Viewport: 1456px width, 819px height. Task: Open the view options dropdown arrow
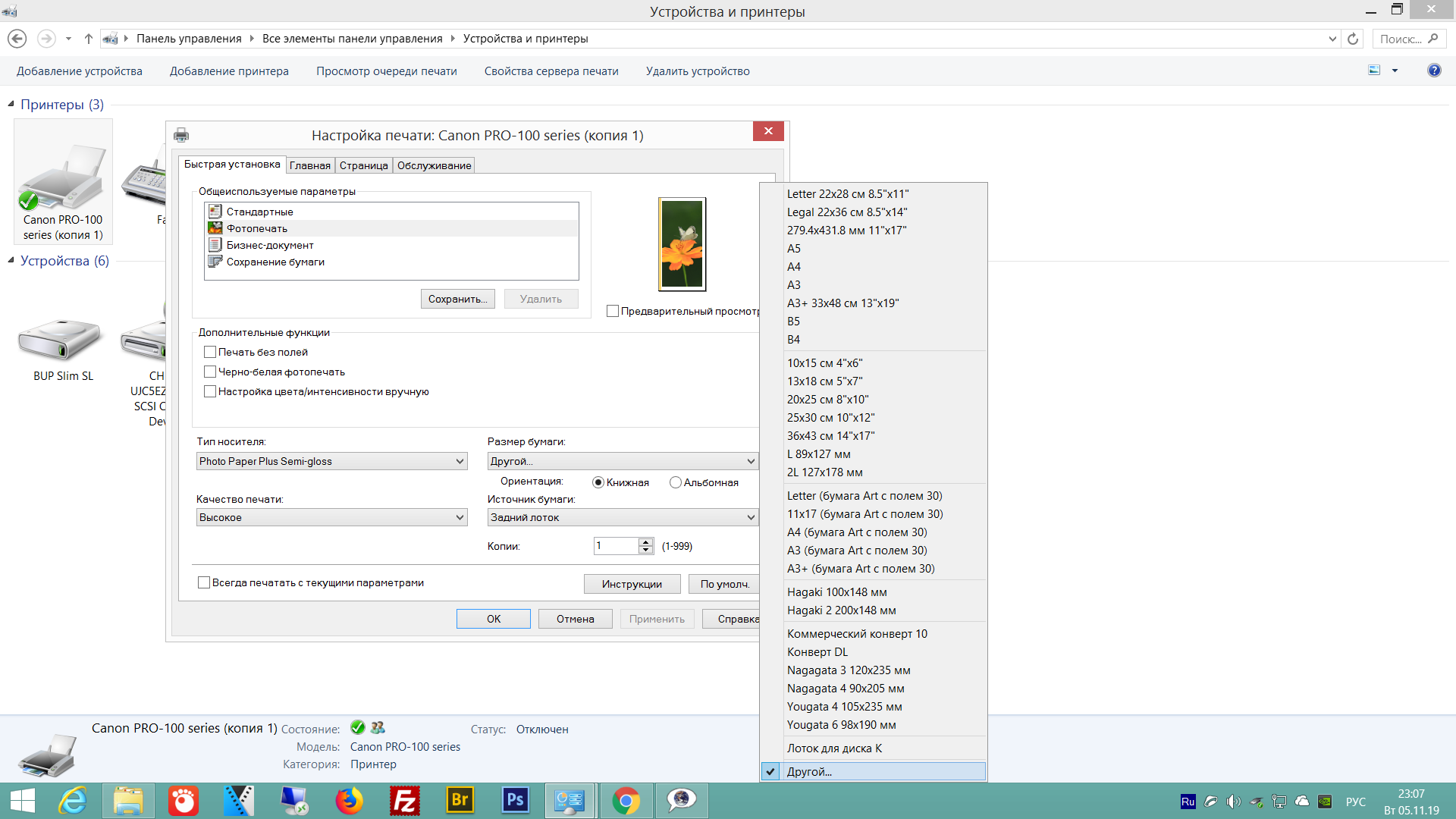point(1395,71)
